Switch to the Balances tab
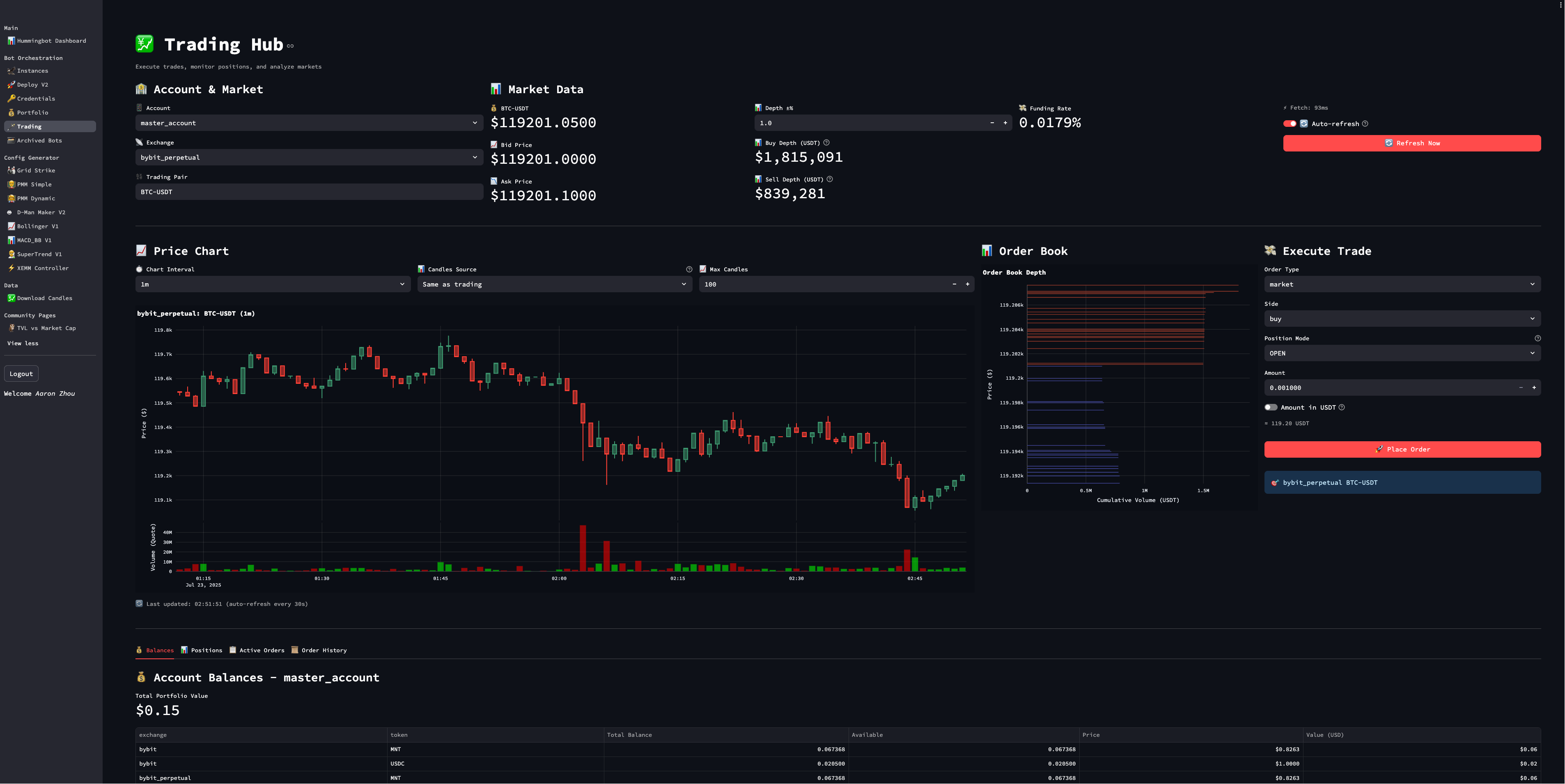 (x=155, y=651)
